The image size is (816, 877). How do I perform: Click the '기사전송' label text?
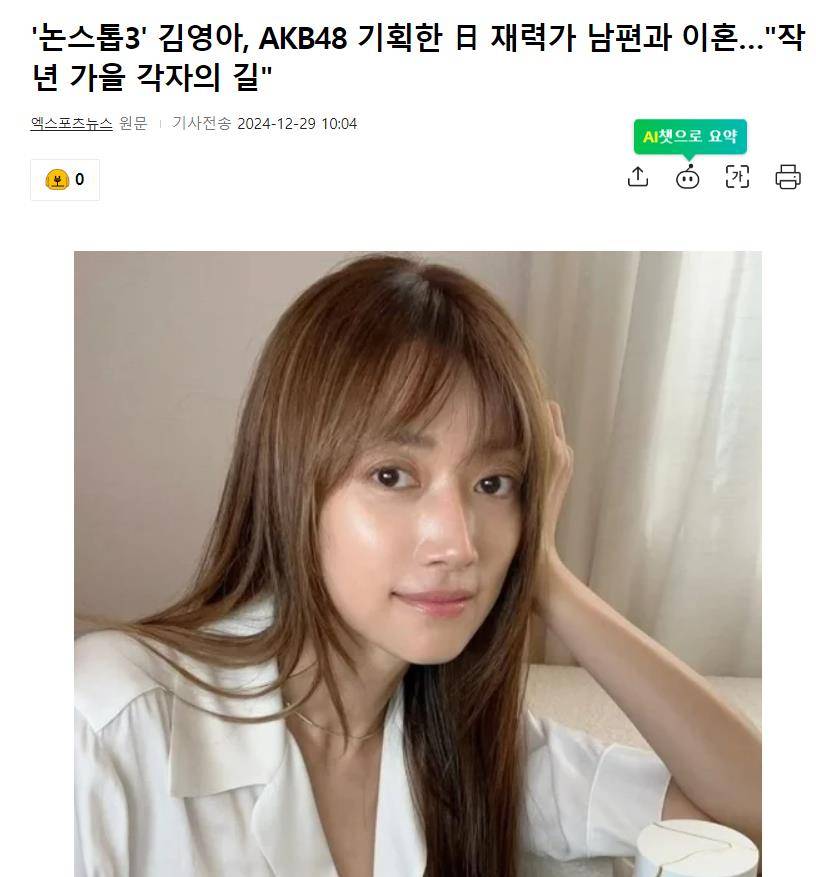click(x=201, y=124)
